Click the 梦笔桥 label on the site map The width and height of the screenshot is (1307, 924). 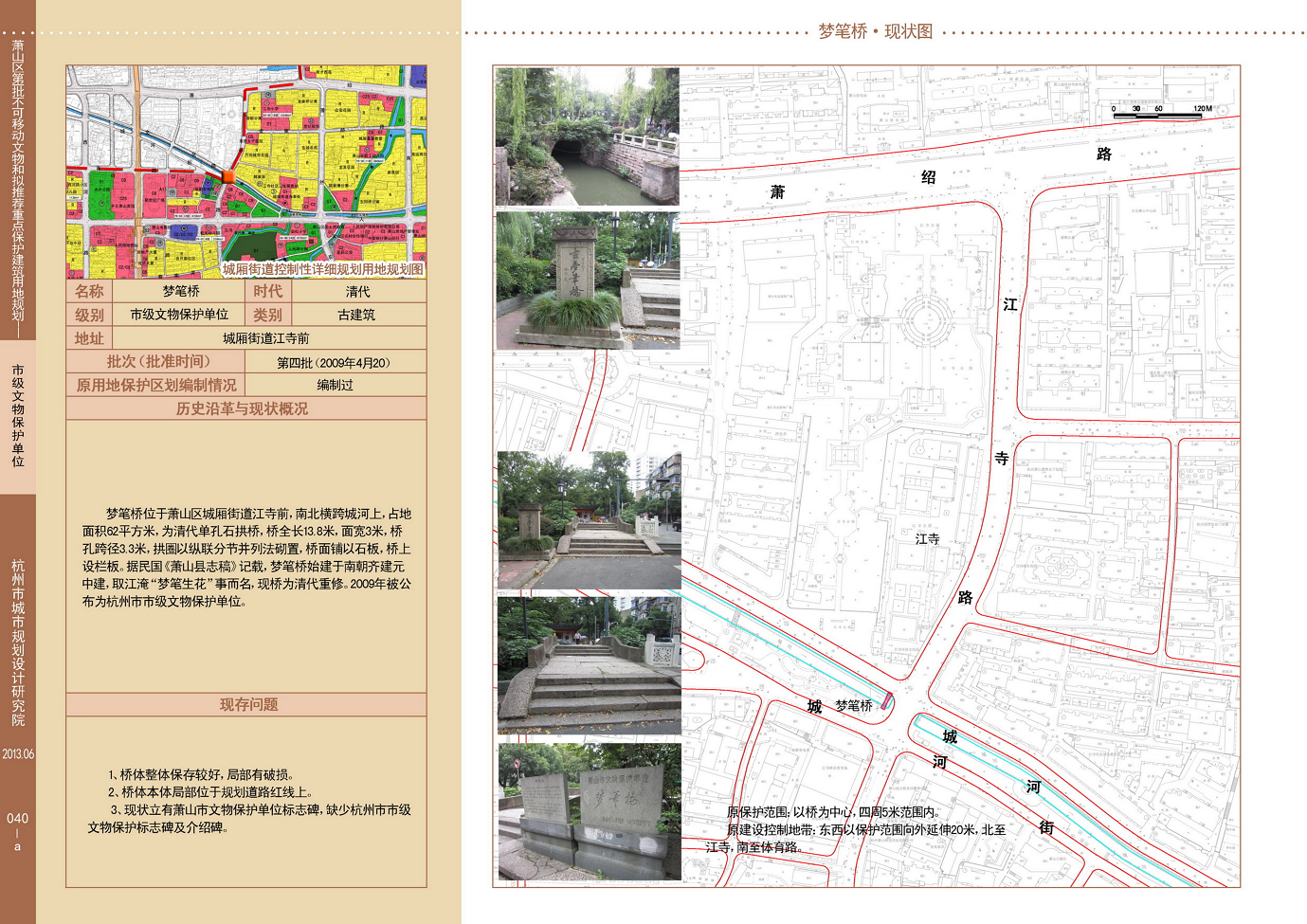[853, 706]
